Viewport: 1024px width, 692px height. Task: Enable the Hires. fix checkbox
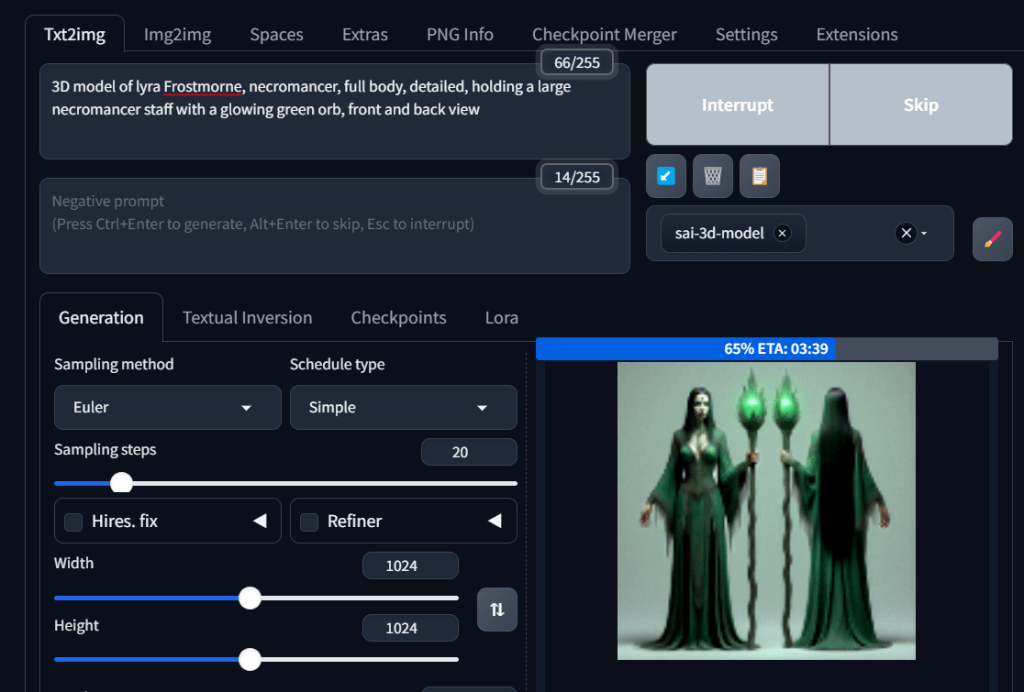(73, 522)
